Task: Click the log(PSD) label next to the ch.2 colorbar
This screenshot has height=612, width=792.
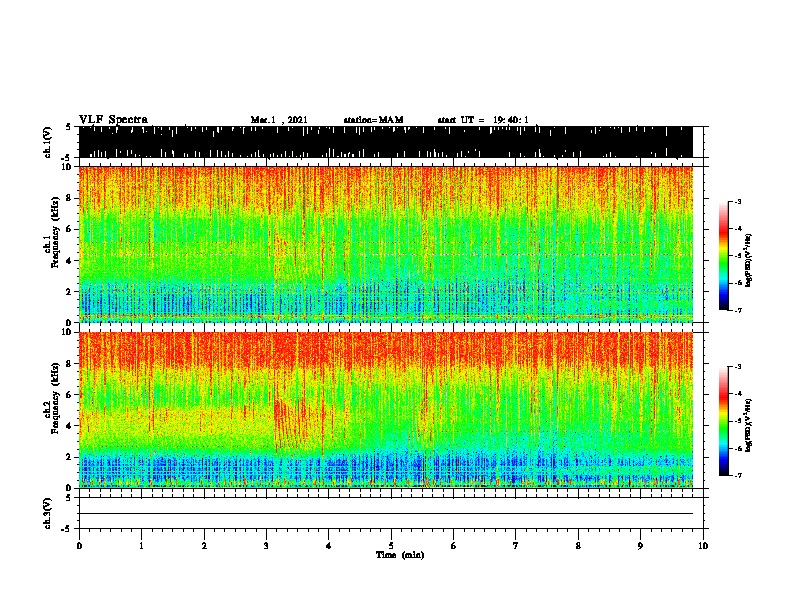Action: coord(748,425)
